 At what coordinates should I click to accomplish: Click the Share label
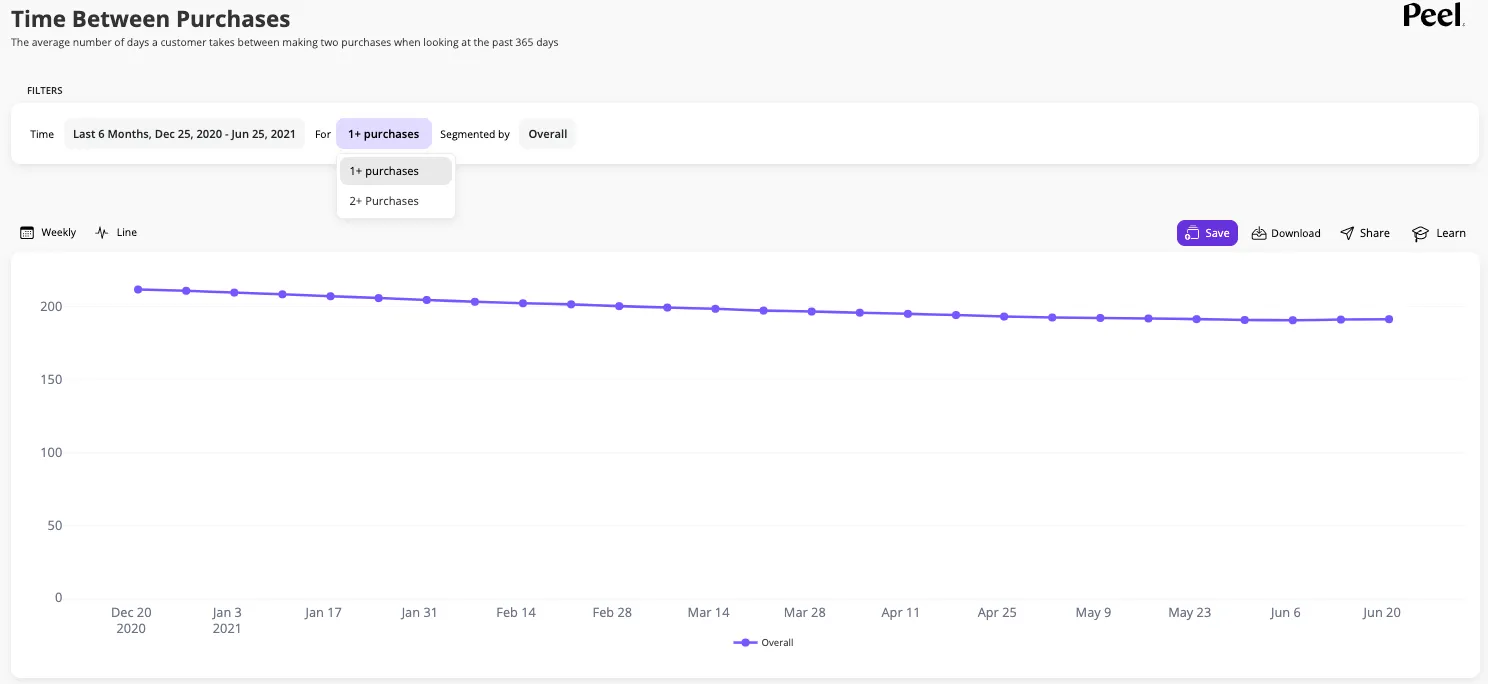1375,233
